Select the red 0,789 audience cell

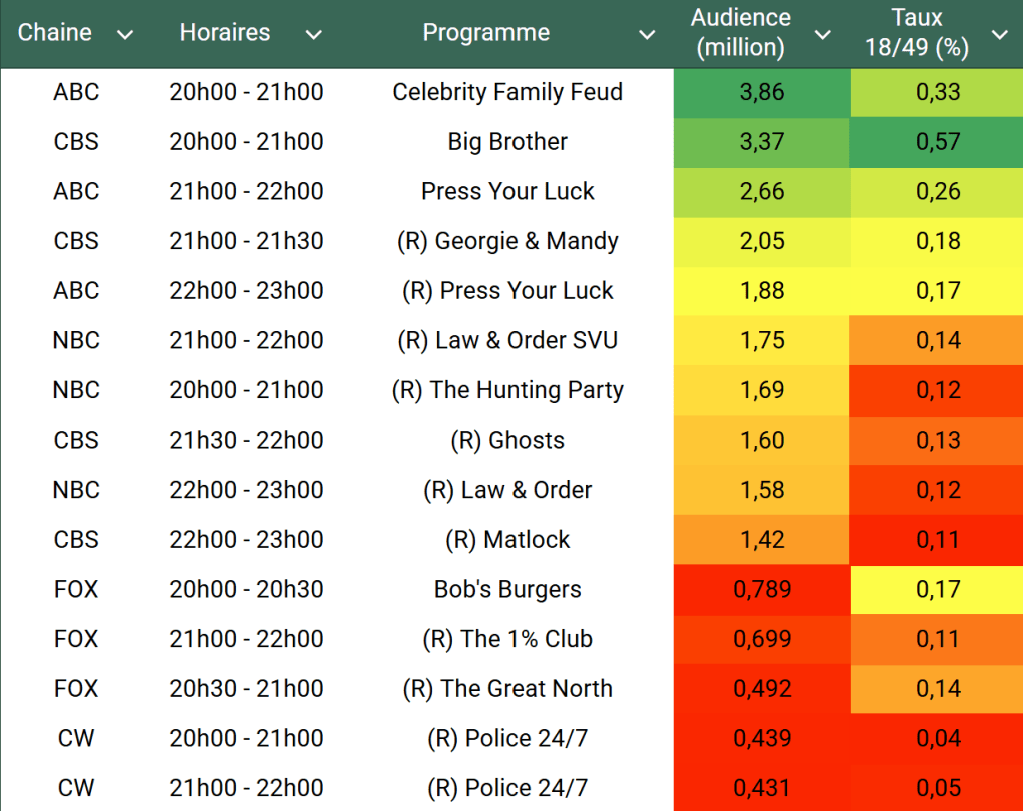762,589
